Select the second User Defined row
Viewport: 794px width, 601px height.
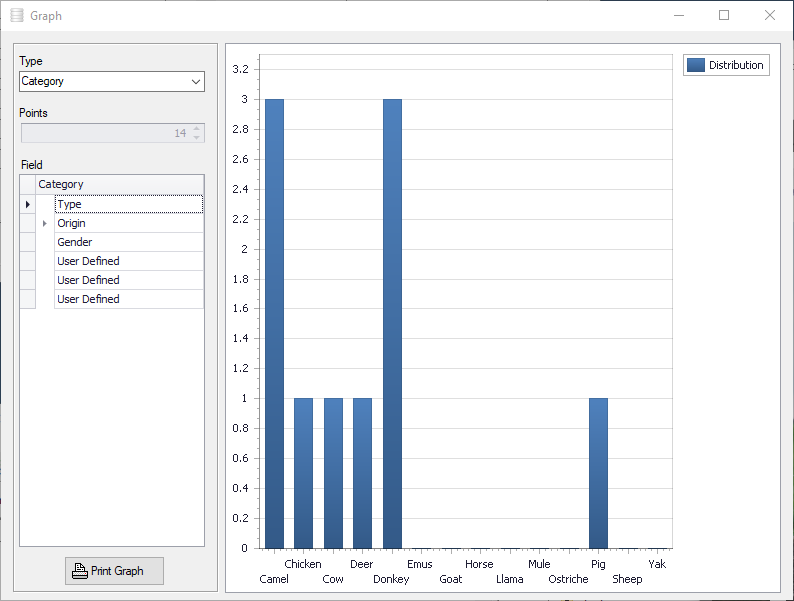[129, 280]
